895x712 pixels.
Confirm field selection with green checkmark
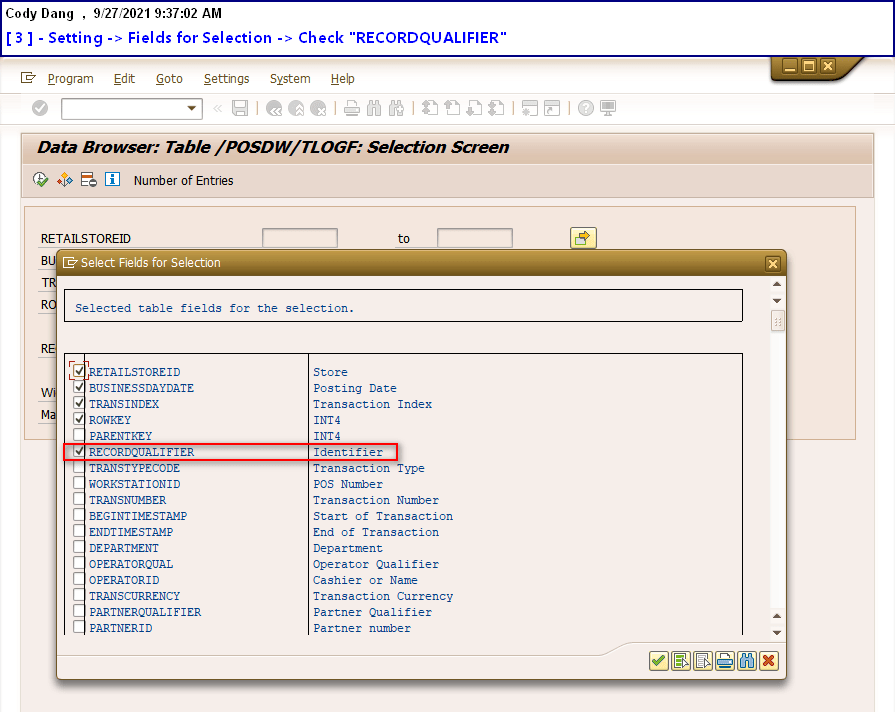(658, 661)
